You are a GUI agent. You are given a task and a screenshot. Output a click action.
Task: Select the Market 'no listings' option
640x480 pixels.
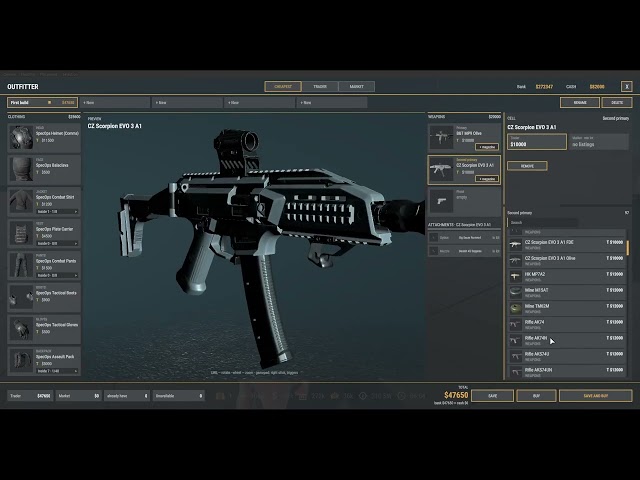[598, 142]
